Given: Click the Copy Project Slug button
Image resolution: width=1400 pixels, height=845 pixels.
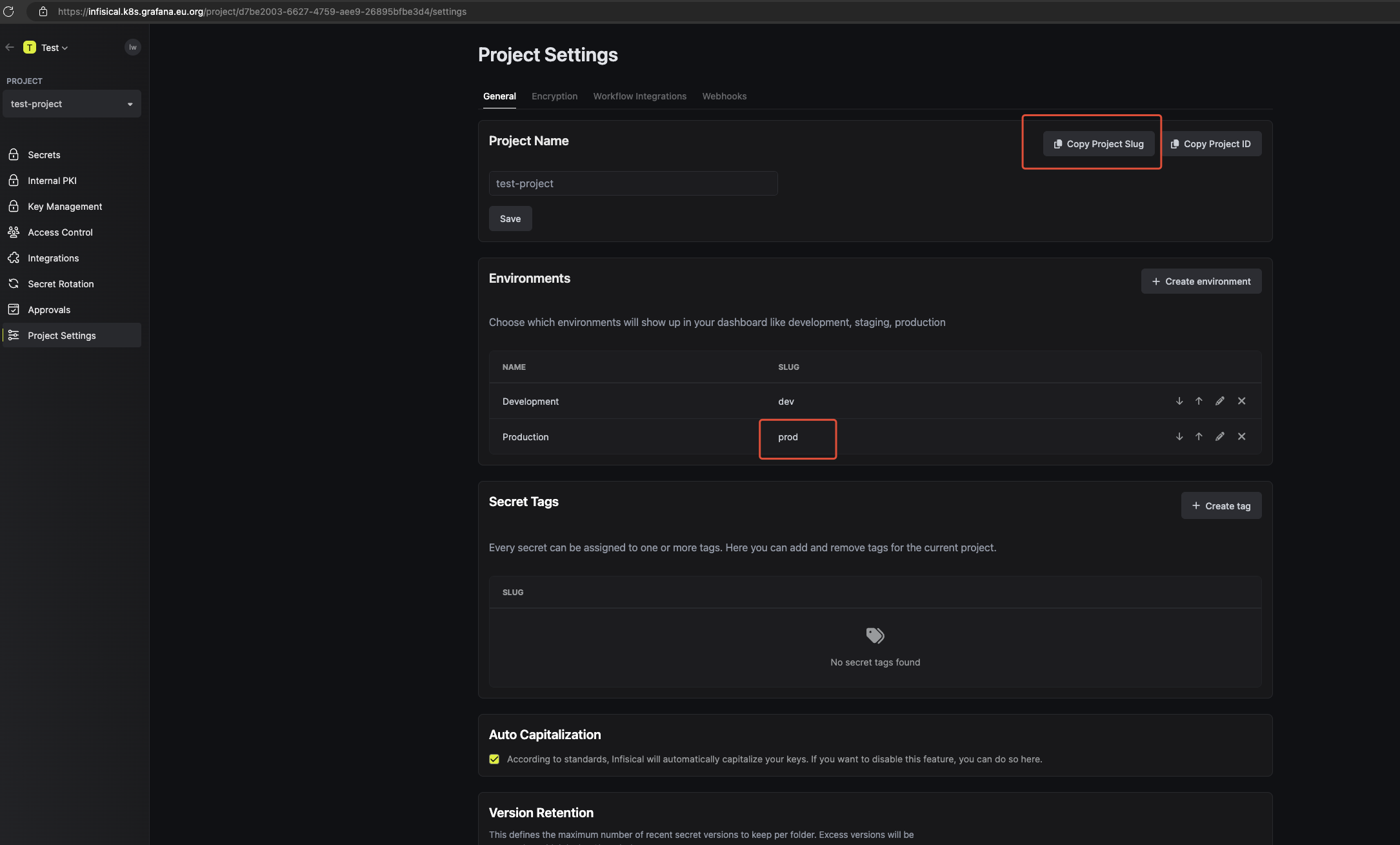Looking at the screenshot, I should coord(1098,144).
